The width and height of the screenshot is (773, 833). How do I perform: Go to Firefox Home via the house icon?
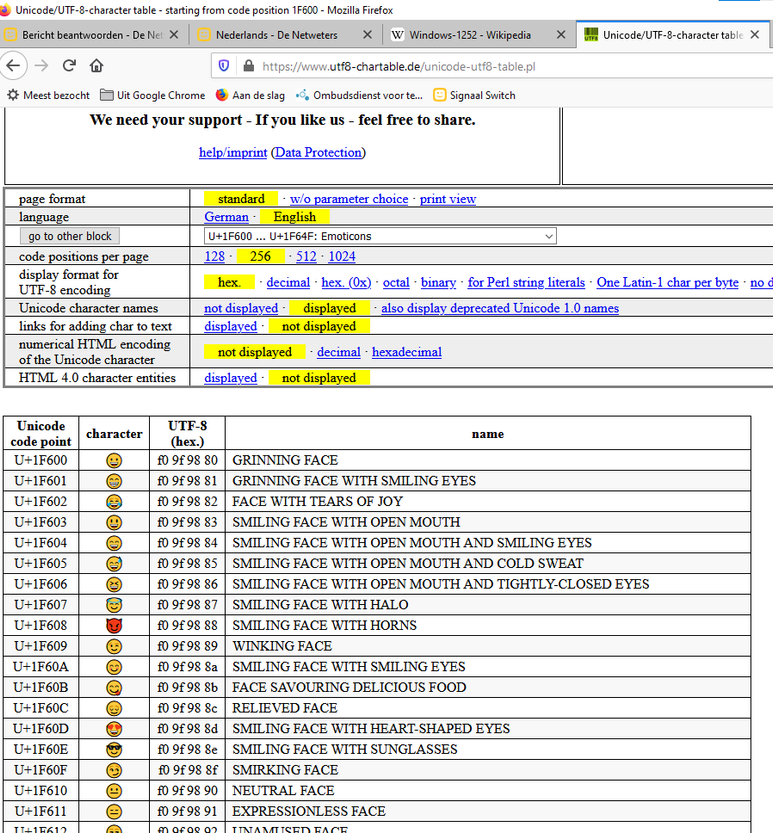(x=96, y=66)
